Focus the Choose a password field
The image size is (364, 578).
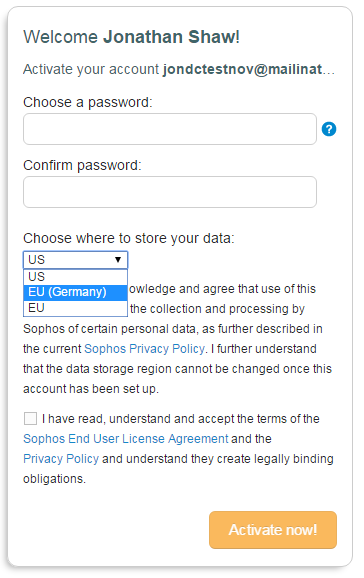coord(170,129)
